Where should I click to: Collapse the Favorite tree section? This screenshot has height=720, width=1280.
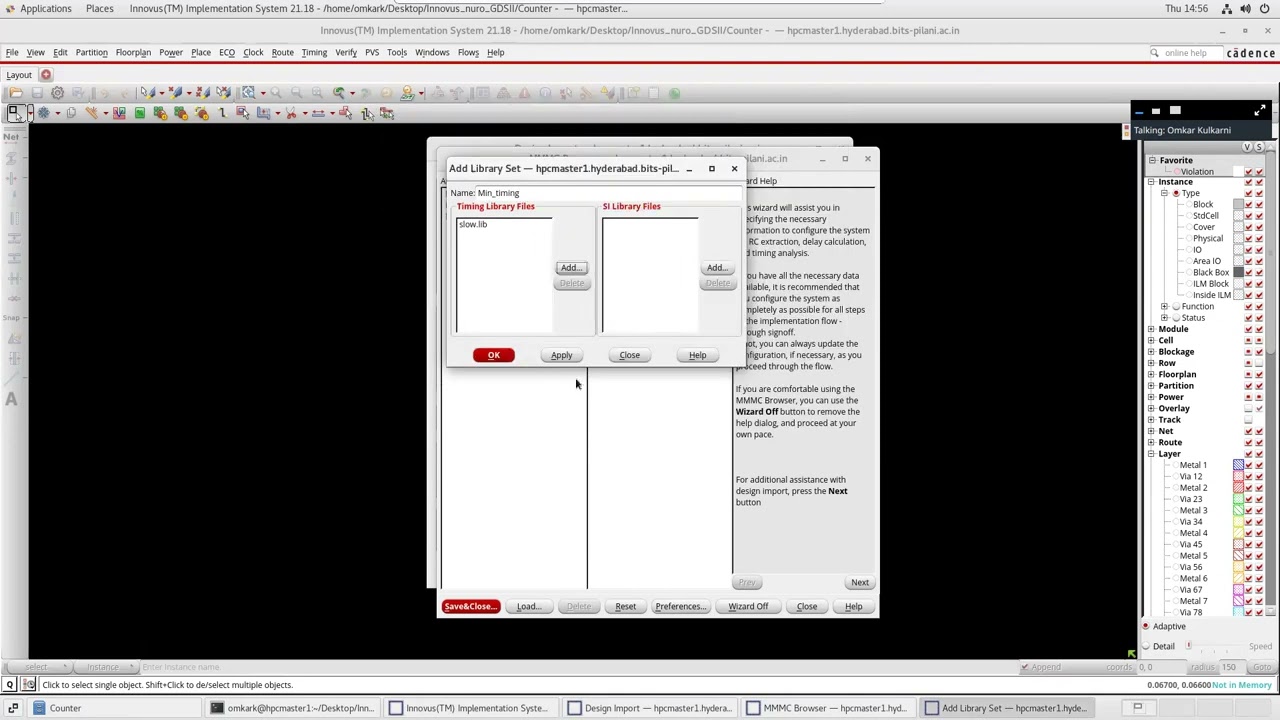(1152, 160)
